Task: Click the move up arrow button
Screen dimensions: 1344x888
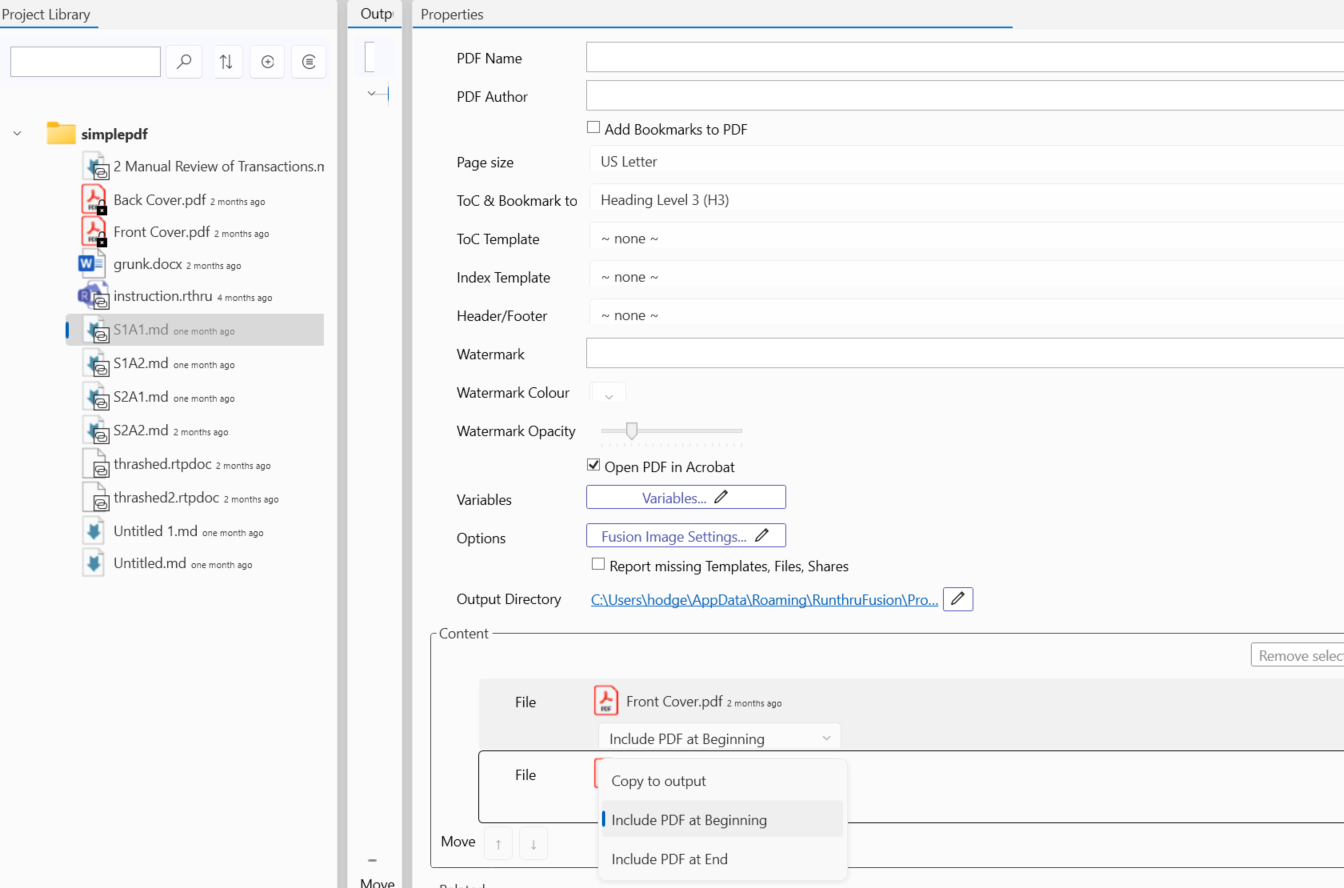Action: tap(498, 844)
